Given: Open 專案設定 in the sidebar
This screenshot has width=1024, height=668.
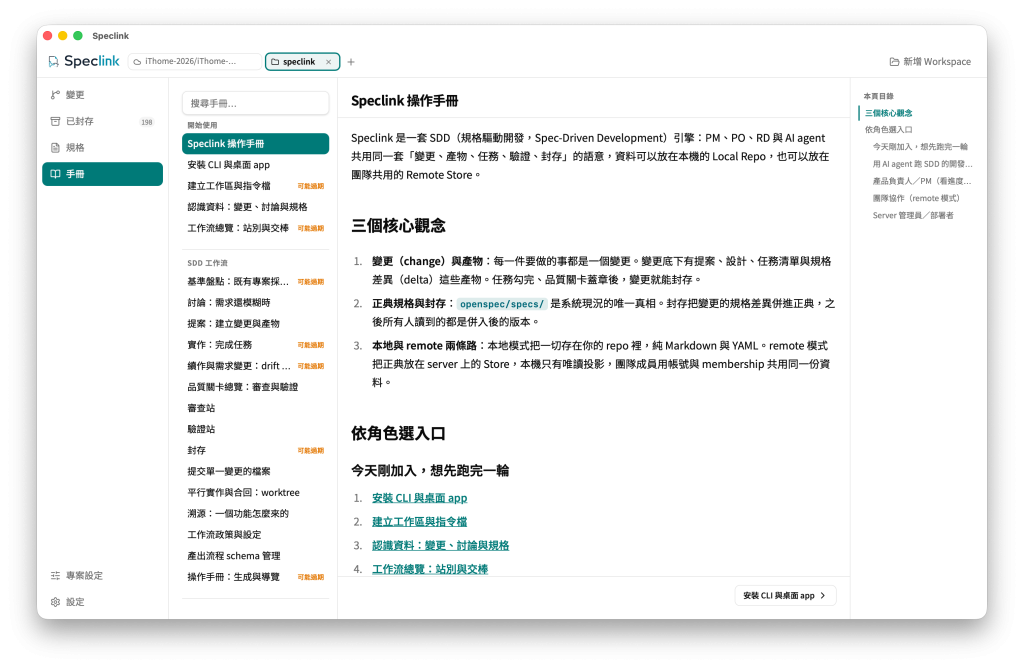Looking at the screenshot, I should pyautogui.click(x=103, y=575).
